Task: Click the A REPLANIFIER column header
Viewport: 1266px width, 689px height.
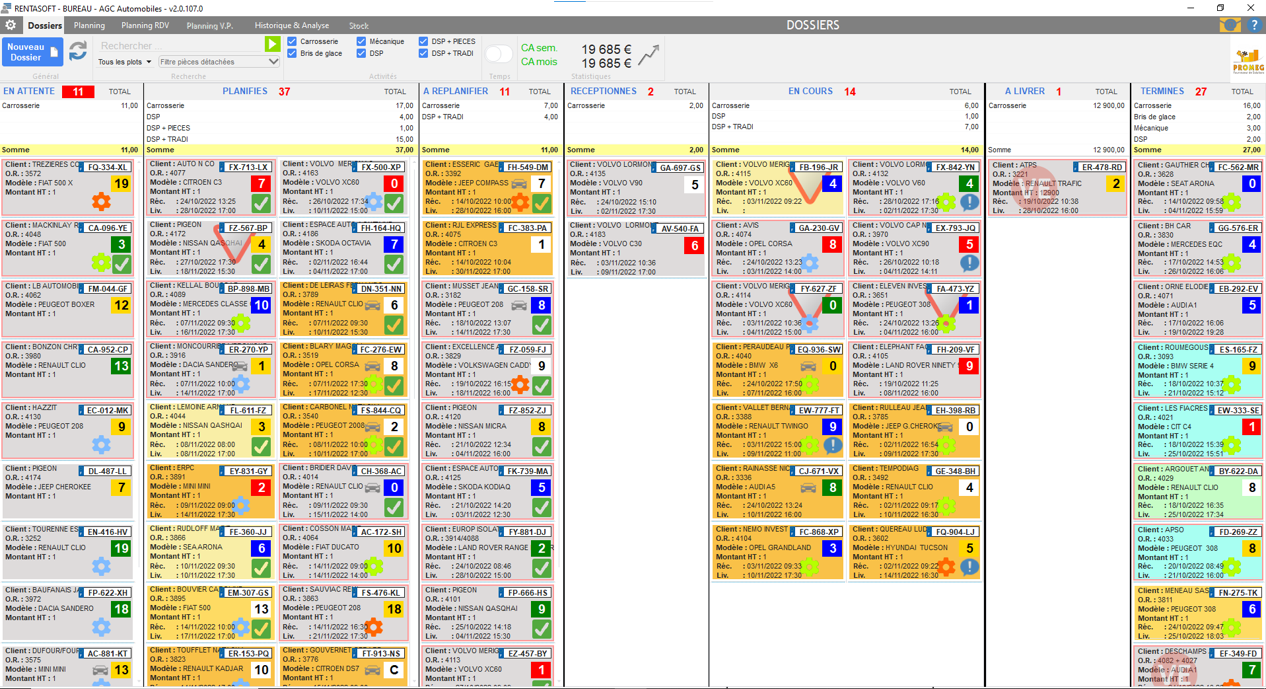Action: (x=456, y=91)
